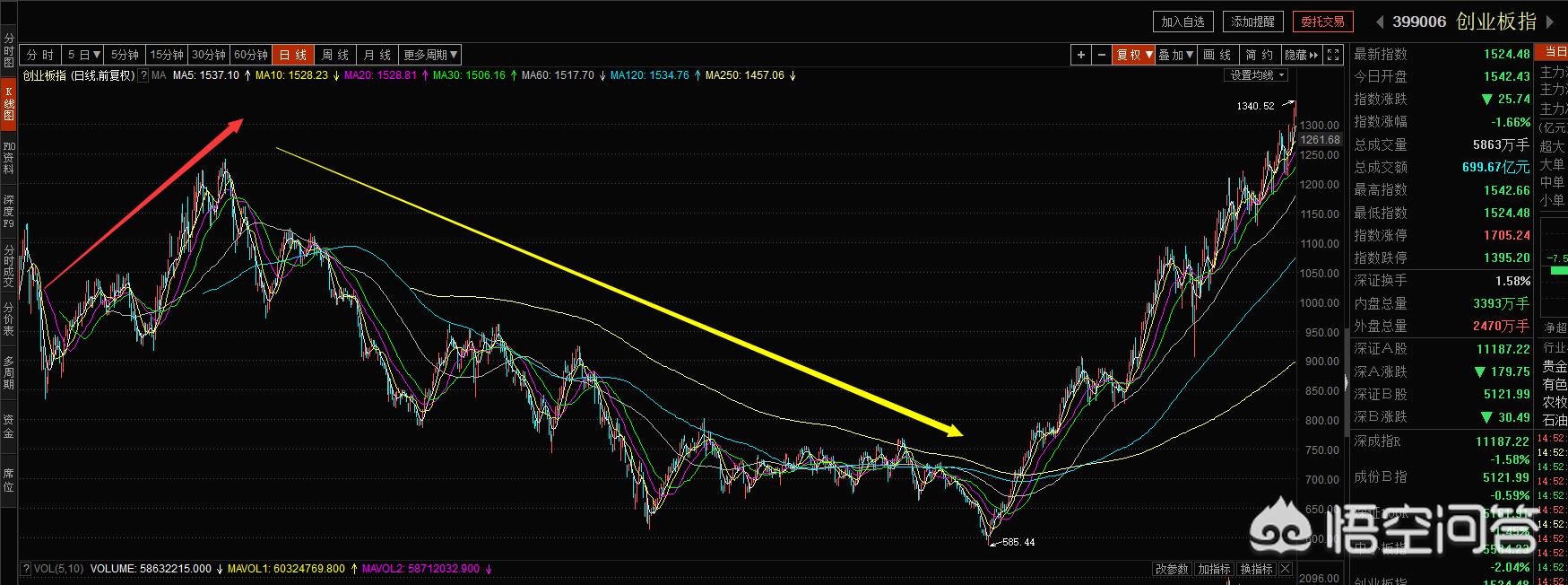This screenshot has width=1568, height=585.
Task: Click the 添加提醒 button
Action: (1252, 22)
